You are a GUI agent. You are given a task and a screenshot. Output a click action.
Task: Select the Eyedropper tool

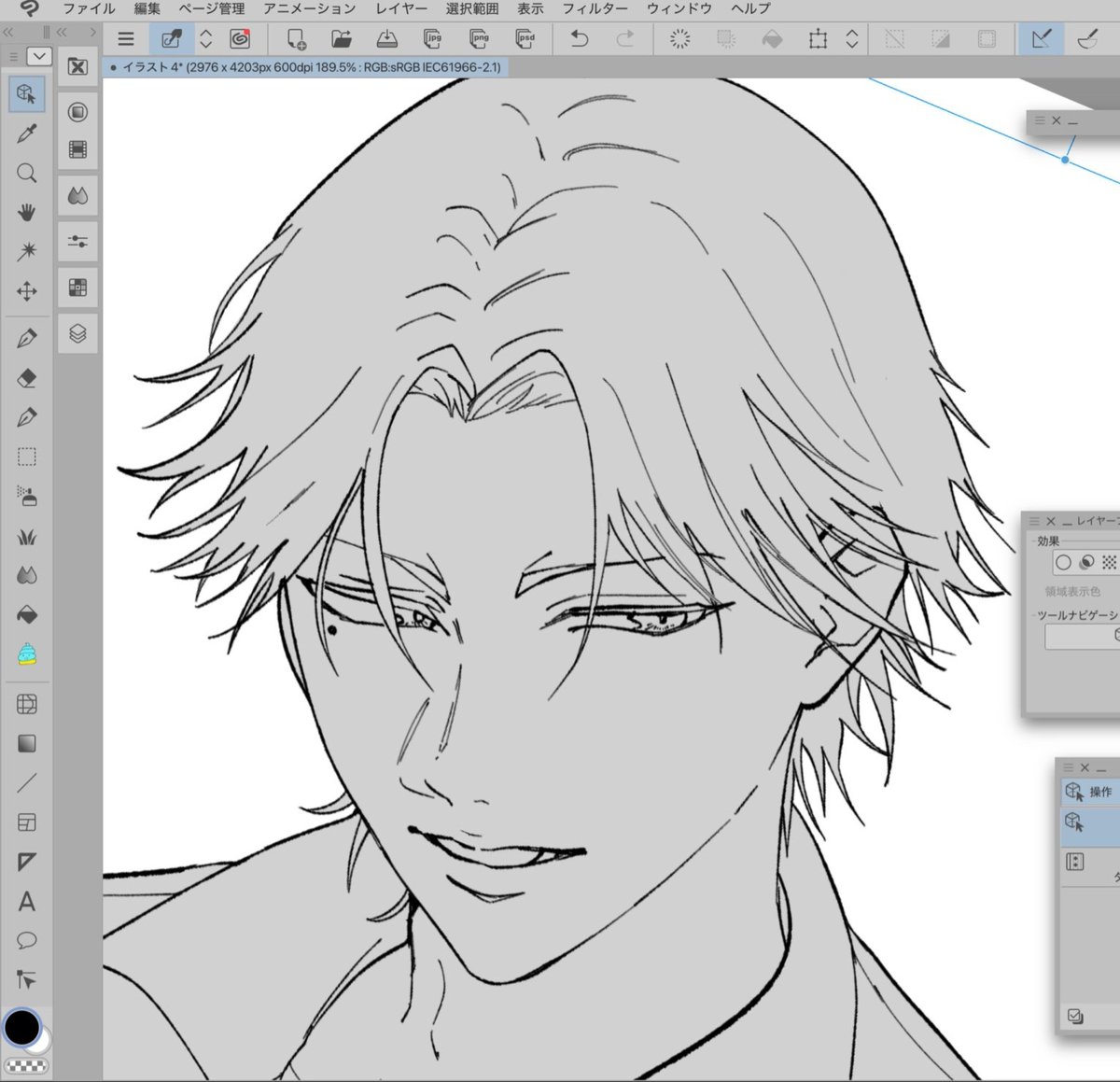[27, 133]
